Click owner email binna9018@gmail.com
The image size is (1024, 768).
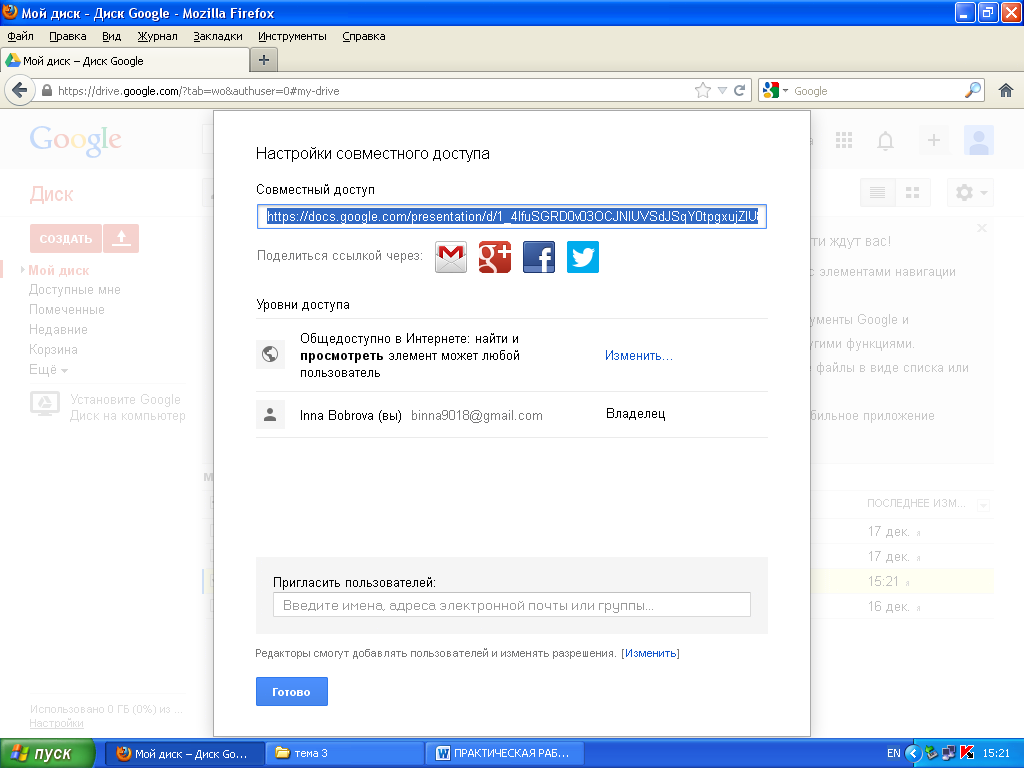pyautogui.click(x=477, y=415)
